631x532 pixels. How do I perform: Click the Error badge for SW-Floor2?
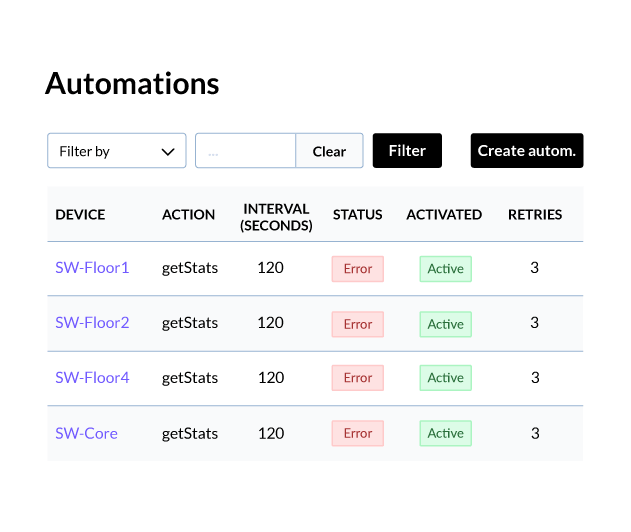click(358, 324)
